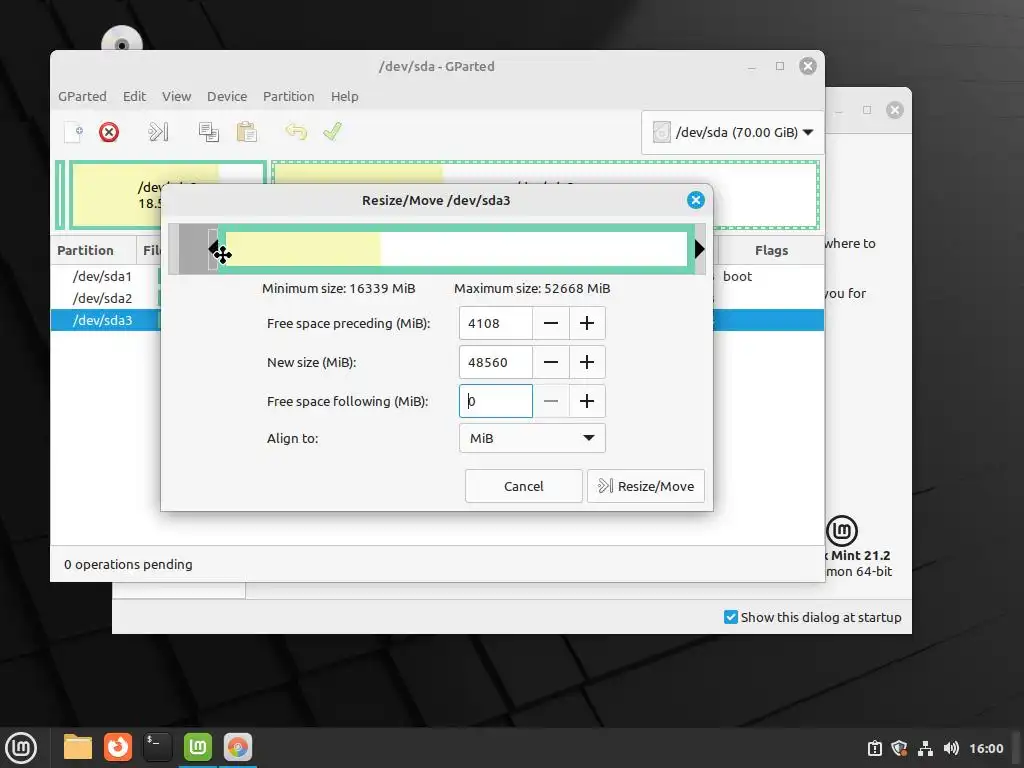Launch Firefox from the taskbar
The image size is (1024, 768).
tap(118, 747)
